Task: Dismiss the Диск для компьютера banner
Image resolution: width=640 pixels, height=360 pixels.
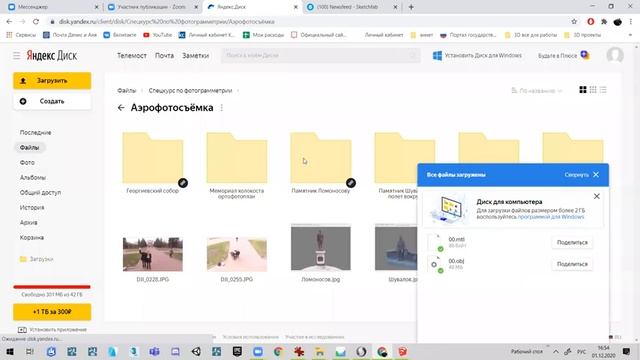Action: click(x=597, y=196)
